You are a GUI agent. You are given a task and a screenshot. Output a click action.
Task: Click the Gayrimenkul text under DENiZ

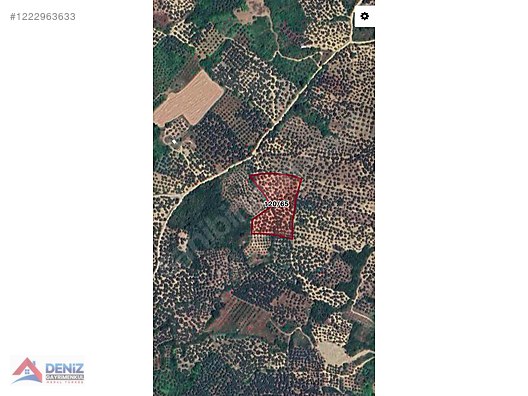65,377
